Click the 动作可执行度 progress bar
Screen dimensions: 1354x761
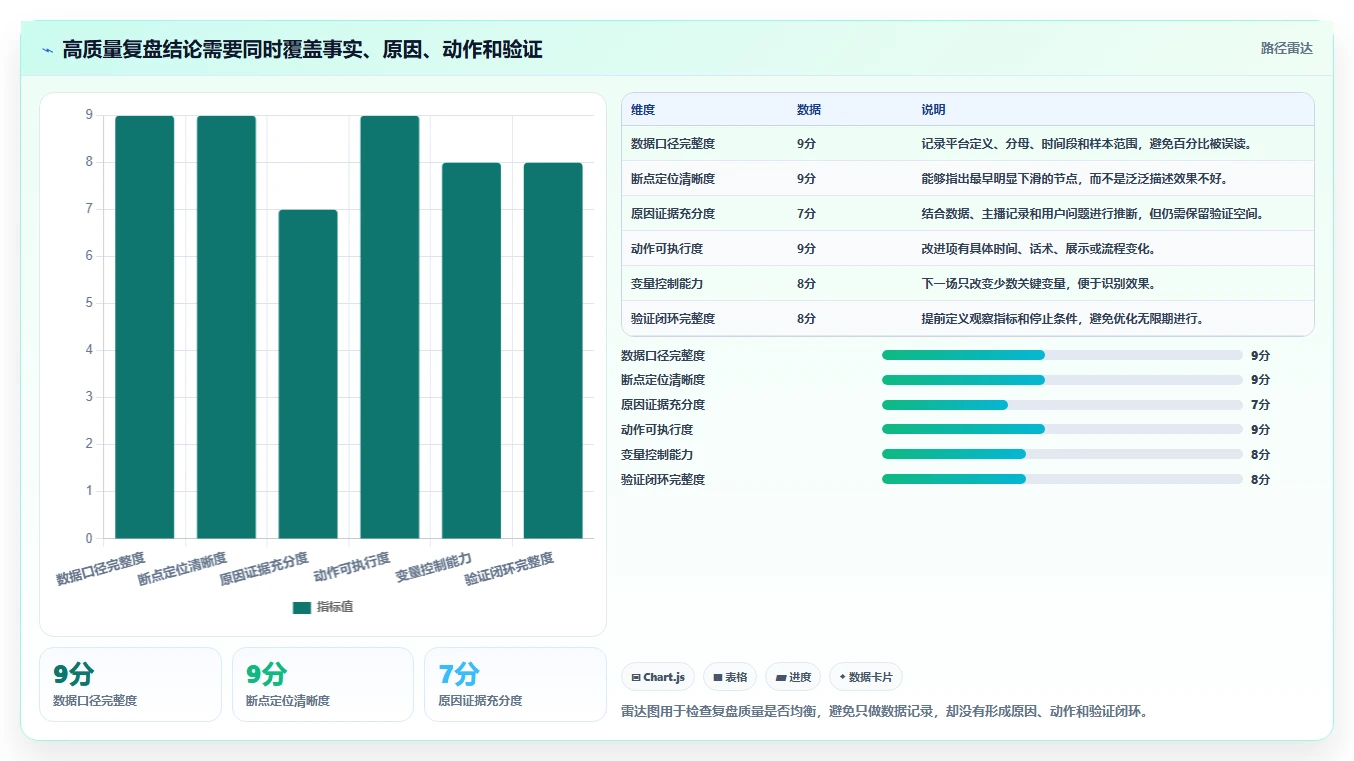[1062, 429]
